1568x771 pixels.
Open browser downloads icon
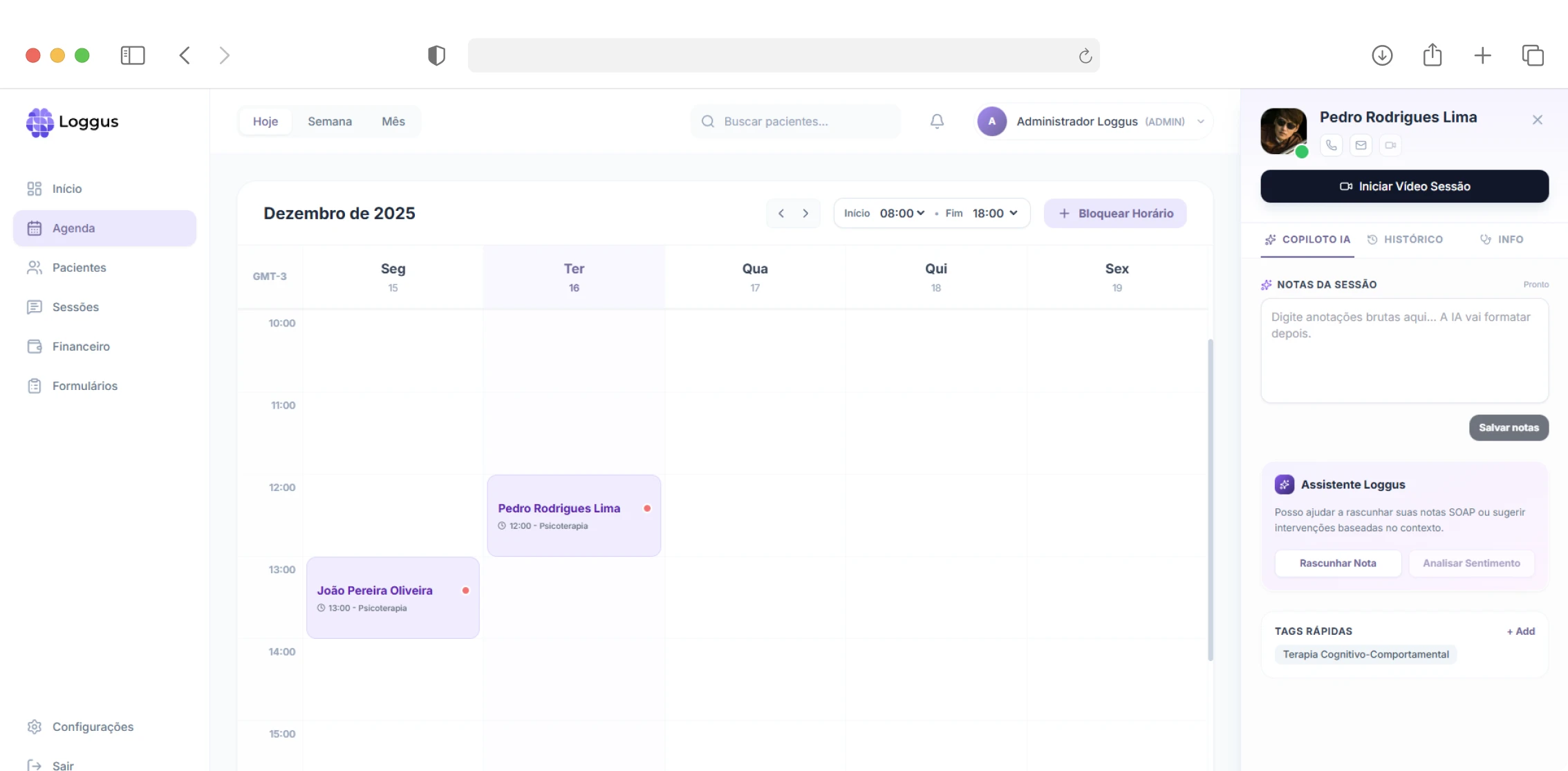pos(1381,55)
